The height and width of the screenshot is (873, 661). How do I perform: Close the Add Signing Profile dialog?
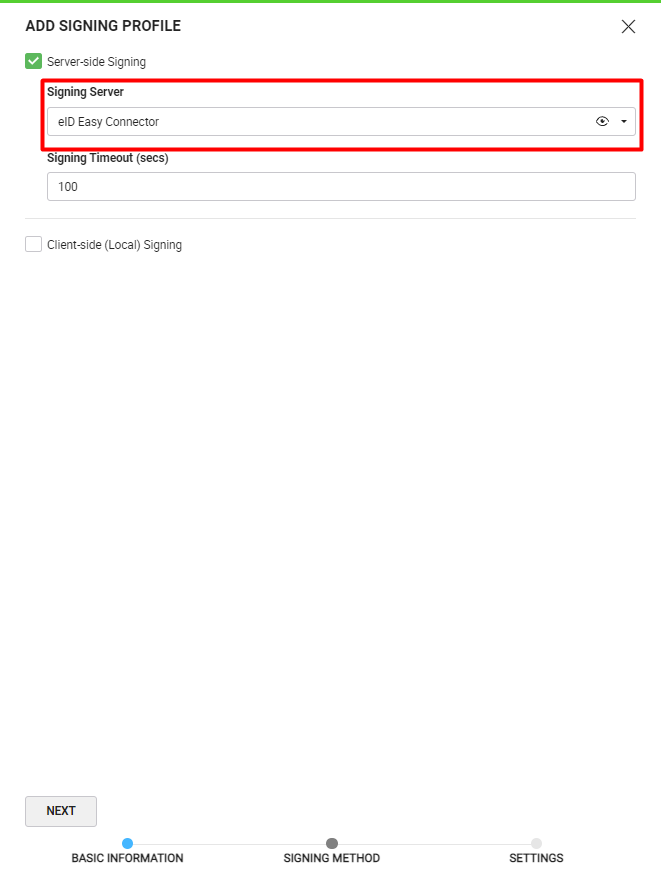628,27
